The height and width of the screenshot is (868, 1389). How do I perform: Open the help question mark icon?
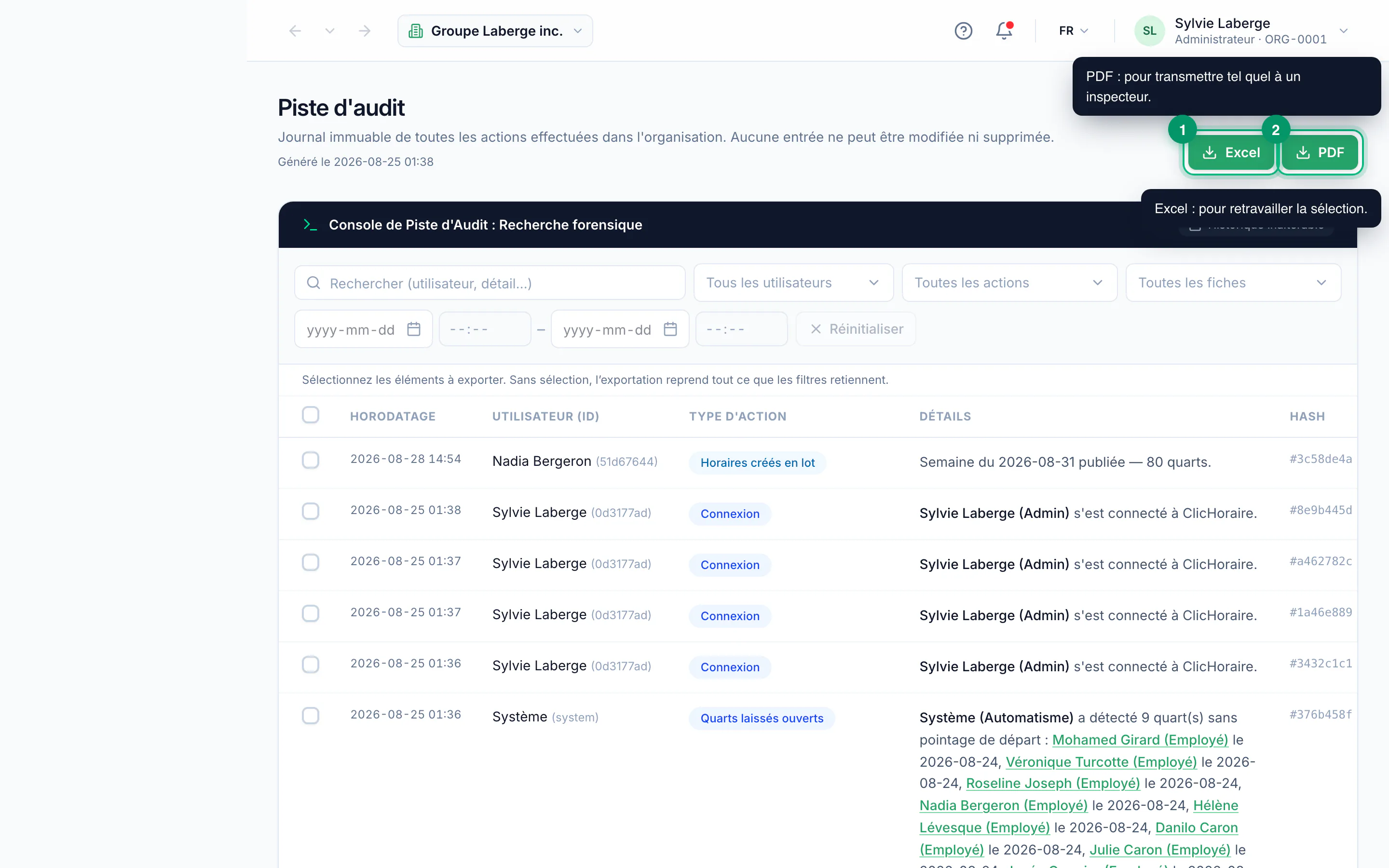point(963,31)
